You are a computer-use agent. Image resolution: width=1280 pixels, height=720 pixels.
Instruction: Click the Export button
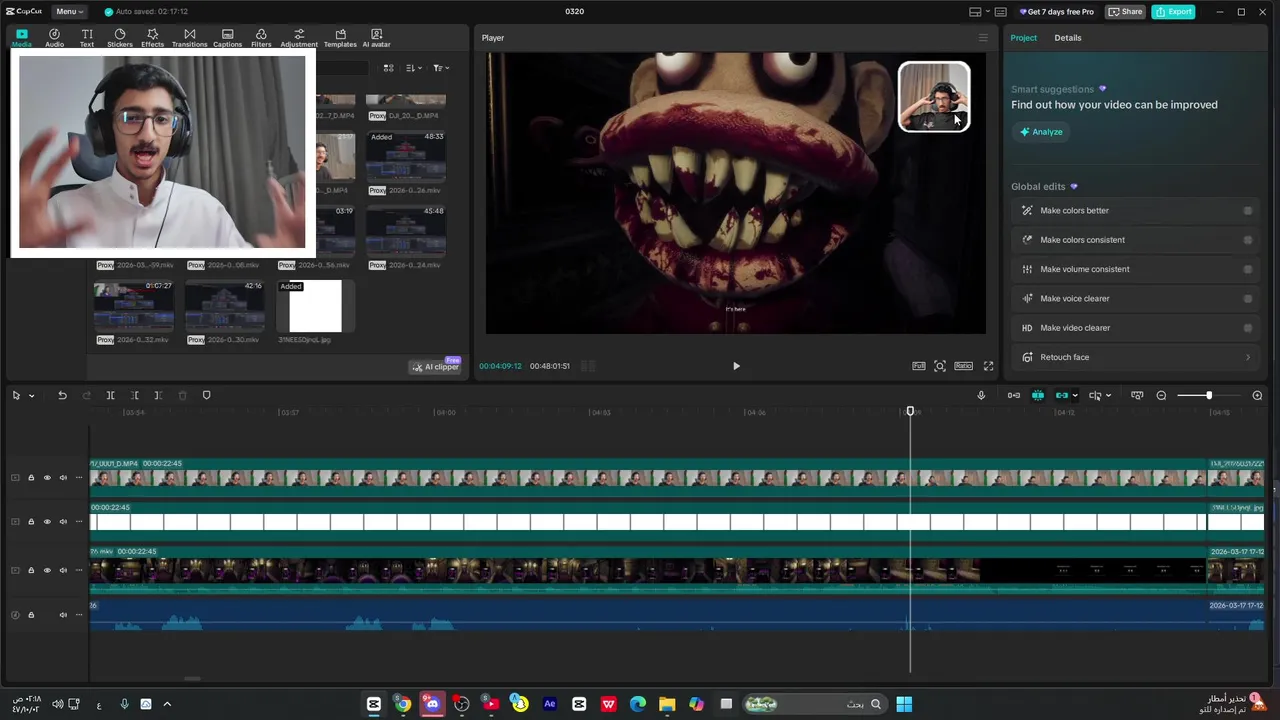[1173, 12]
